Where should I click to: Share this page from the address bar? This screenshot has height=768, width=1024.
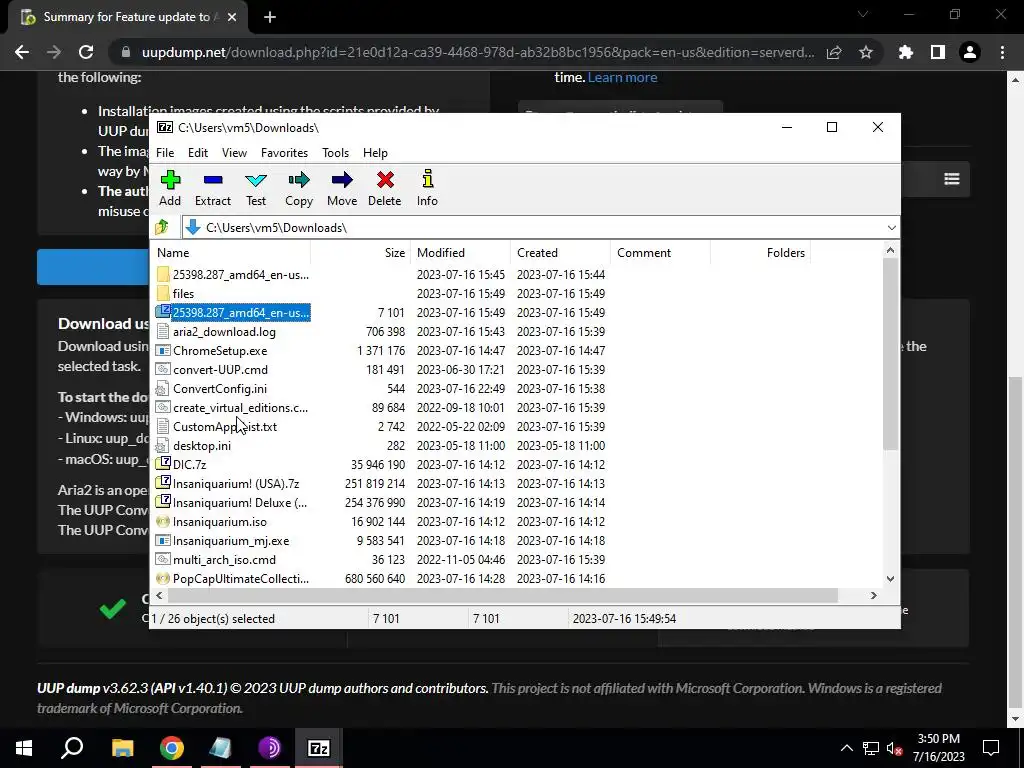click(834, 52)
